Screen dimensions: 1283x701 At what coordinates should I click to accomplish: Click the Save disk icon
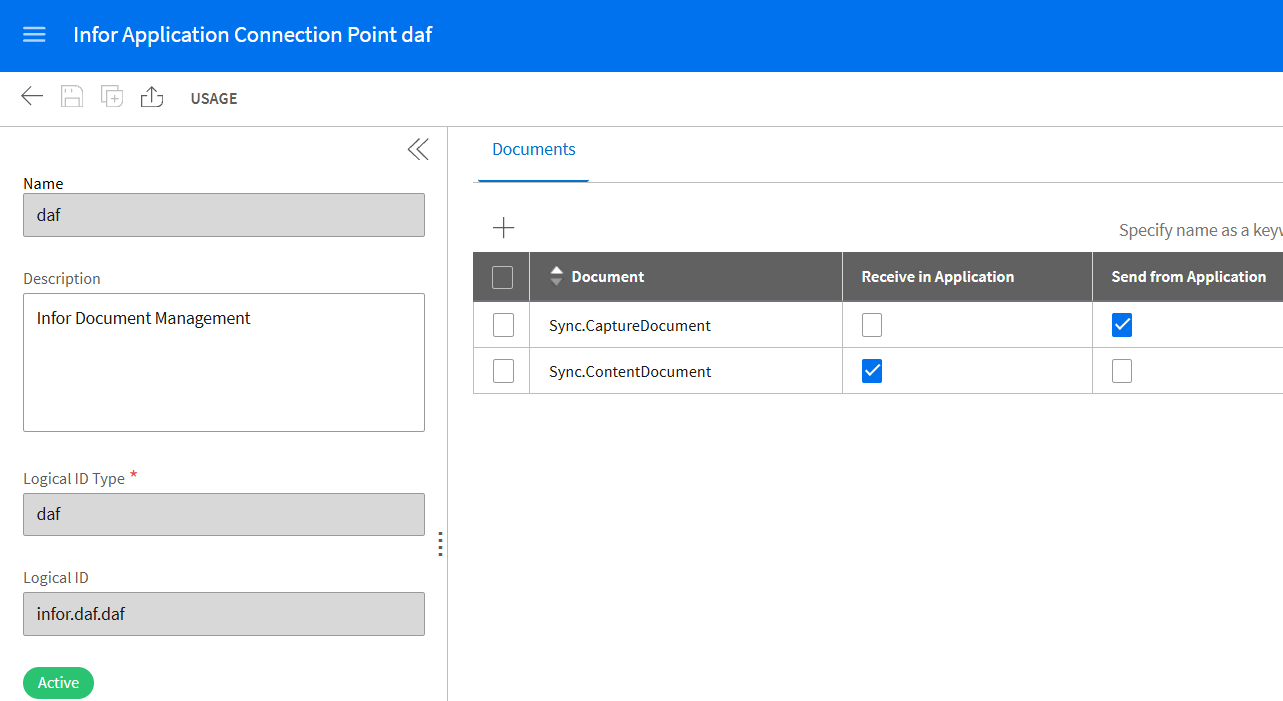click(x=72, y=97)
